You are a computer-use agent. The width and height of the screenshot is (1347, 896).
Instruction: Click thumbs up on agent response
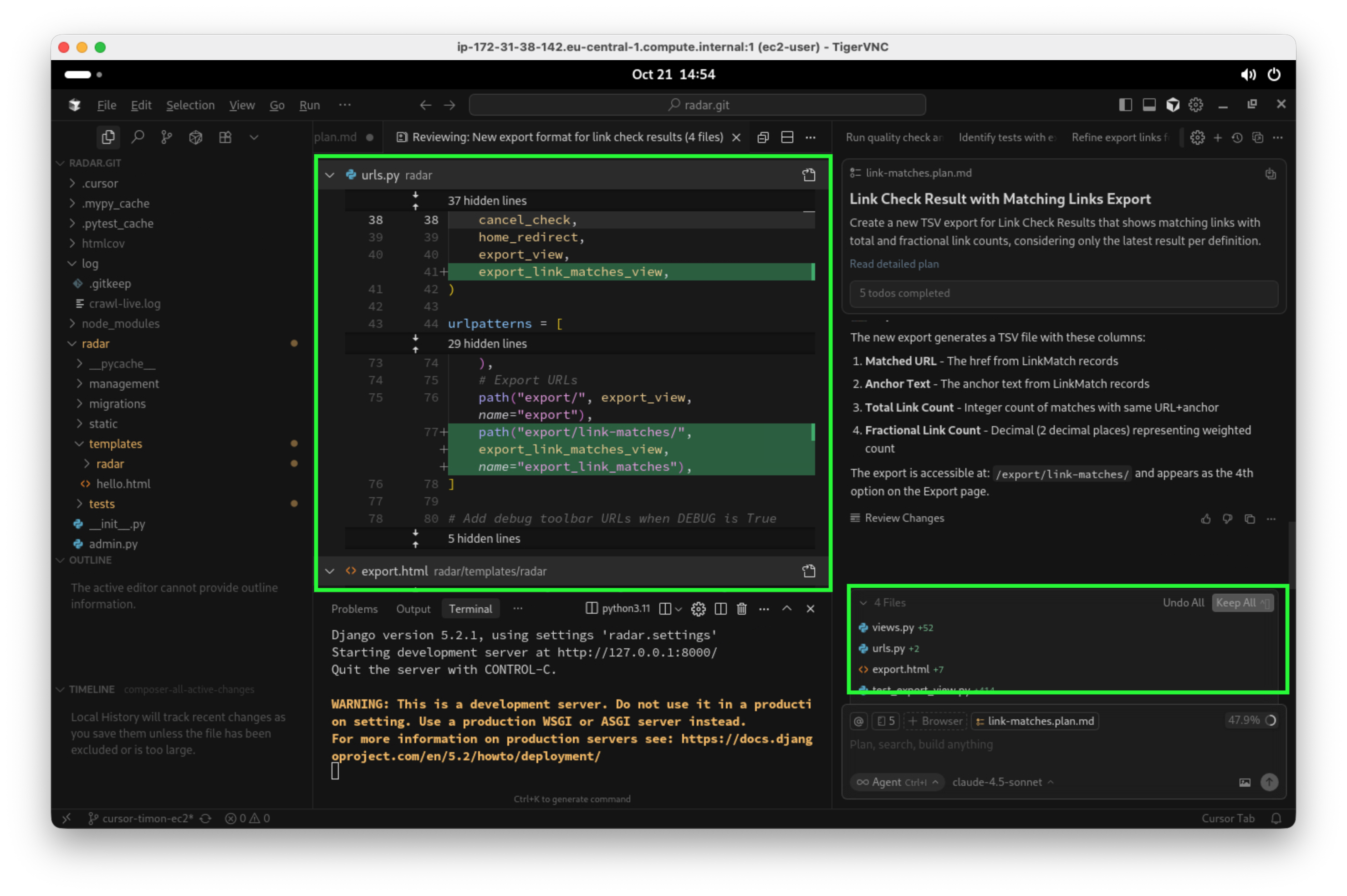click(1206, 518)
